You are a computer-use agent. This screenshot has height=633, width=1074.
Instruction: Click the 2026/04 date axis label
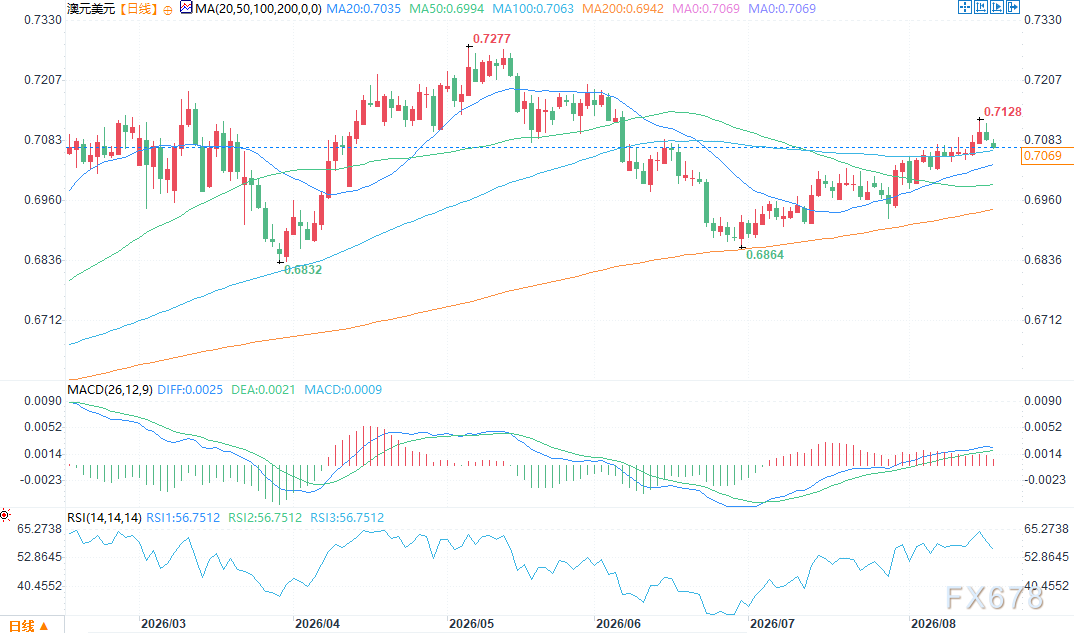(317, 624)
